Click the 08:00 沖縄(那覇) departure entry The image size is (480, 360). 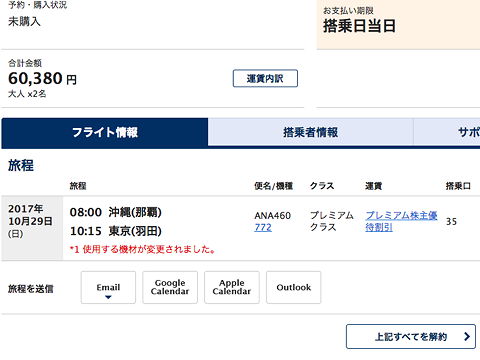(115, 212)
